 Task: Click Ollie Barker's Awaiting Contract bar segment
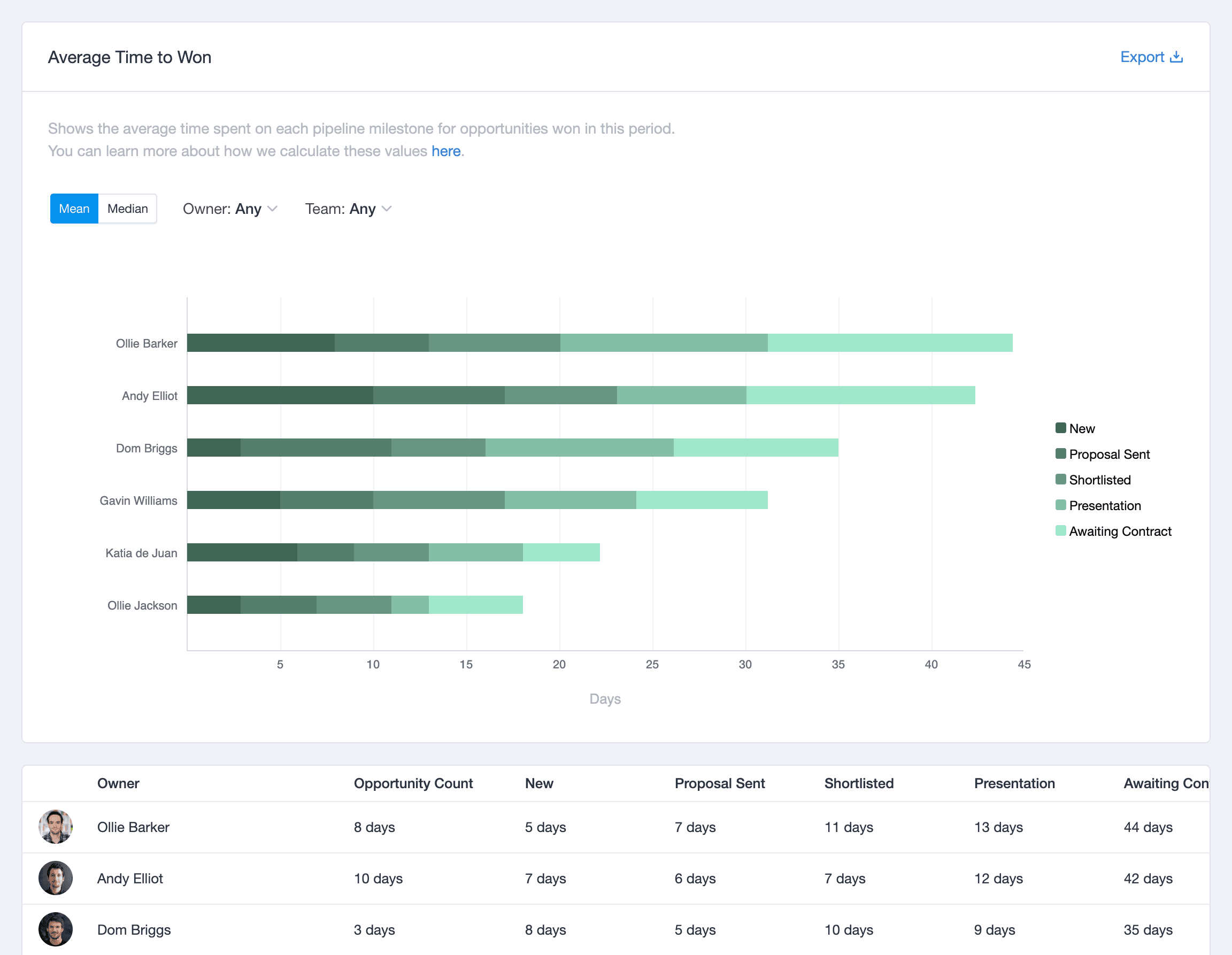point(890,343)
